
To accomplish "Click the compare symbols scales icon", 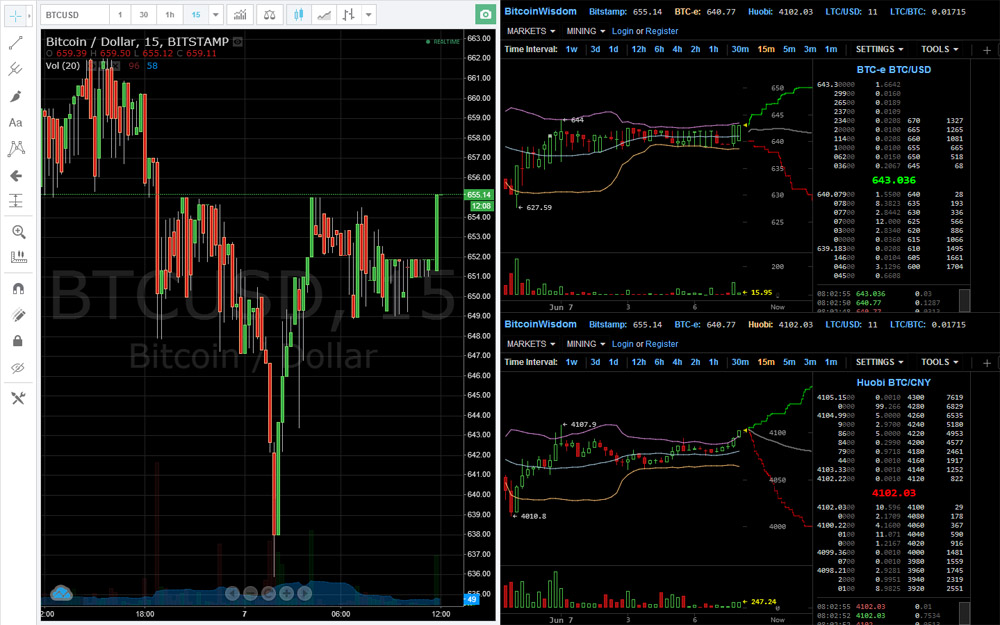I will (270, 15).
